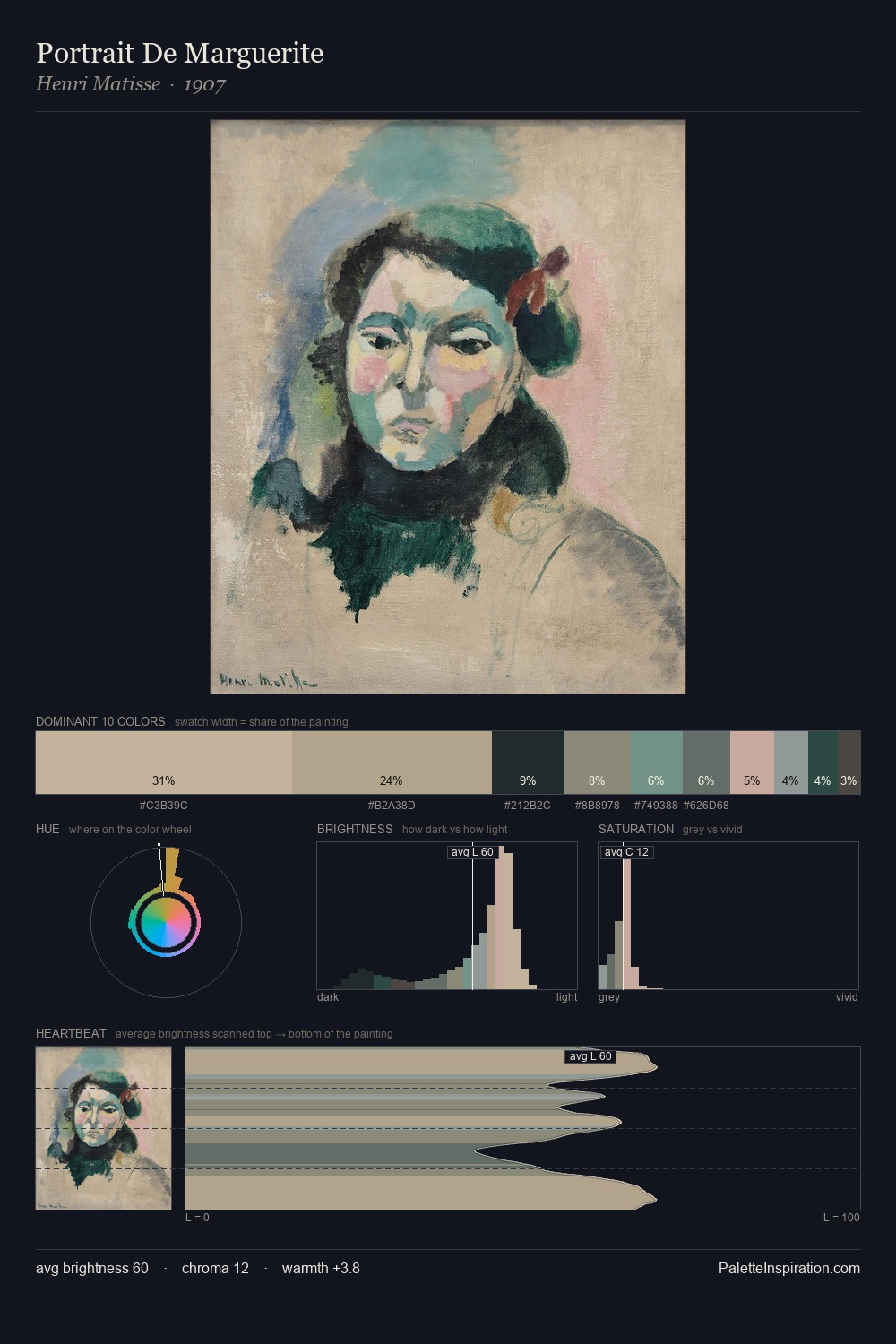Click the 'L = 0' axis label
Viewport: 896px width, 1344px height.
(x=197, y=1218)
